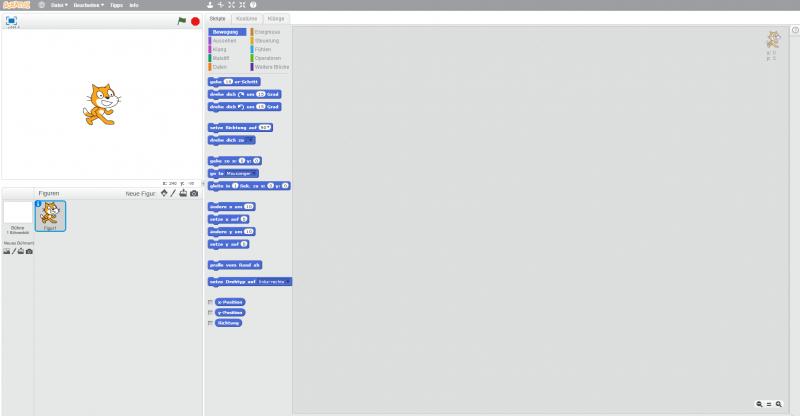The height and width of the screenshot is (416, 800).
Task: Select the Figur1 sprite thumbnail
Action: tap(50, 216)
